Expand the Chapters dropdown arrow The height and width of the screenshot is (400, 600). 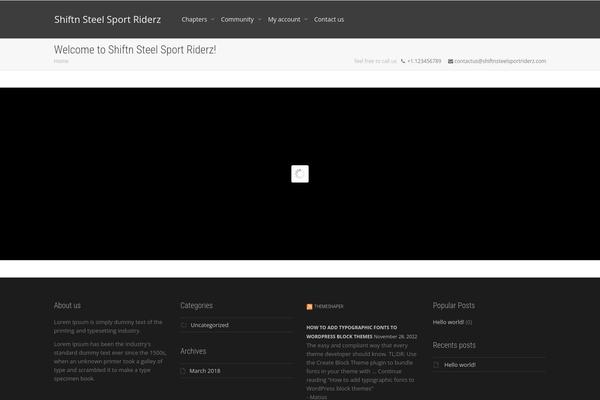click(x=212, y=20)
